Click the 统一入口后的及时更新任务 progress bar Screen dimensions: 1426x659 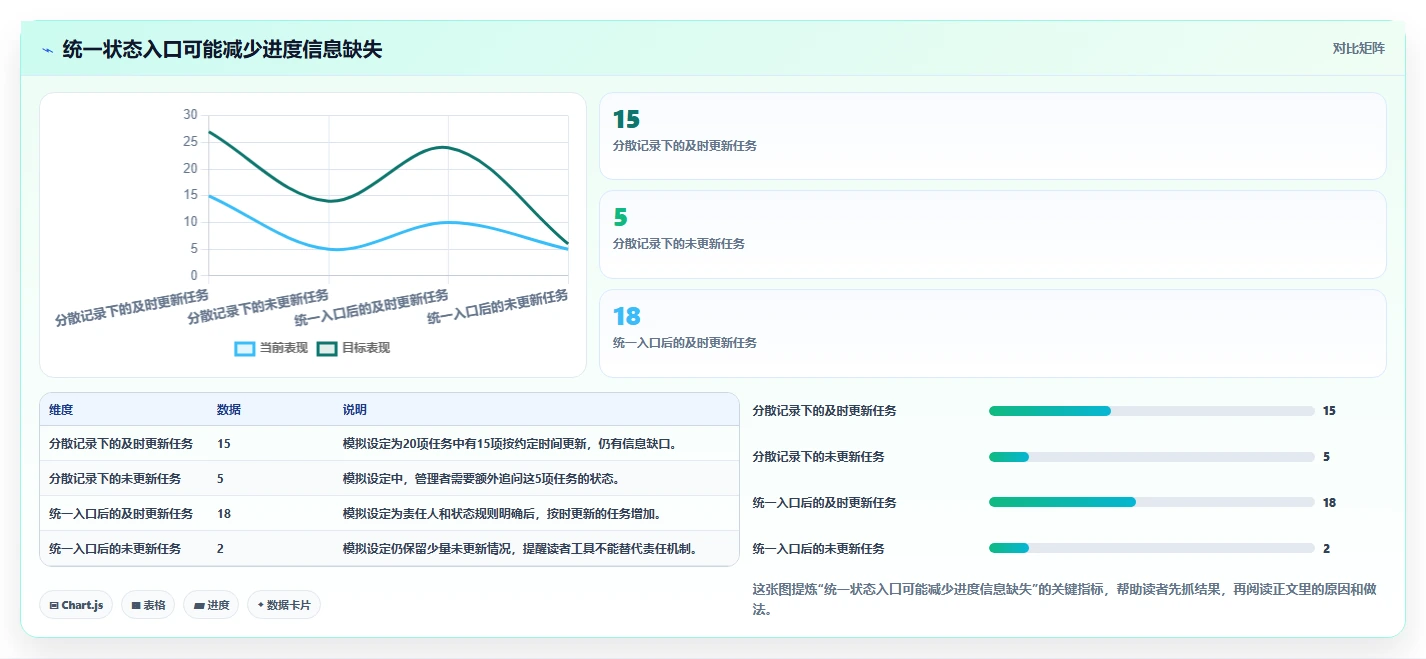tap(1151, 503)
